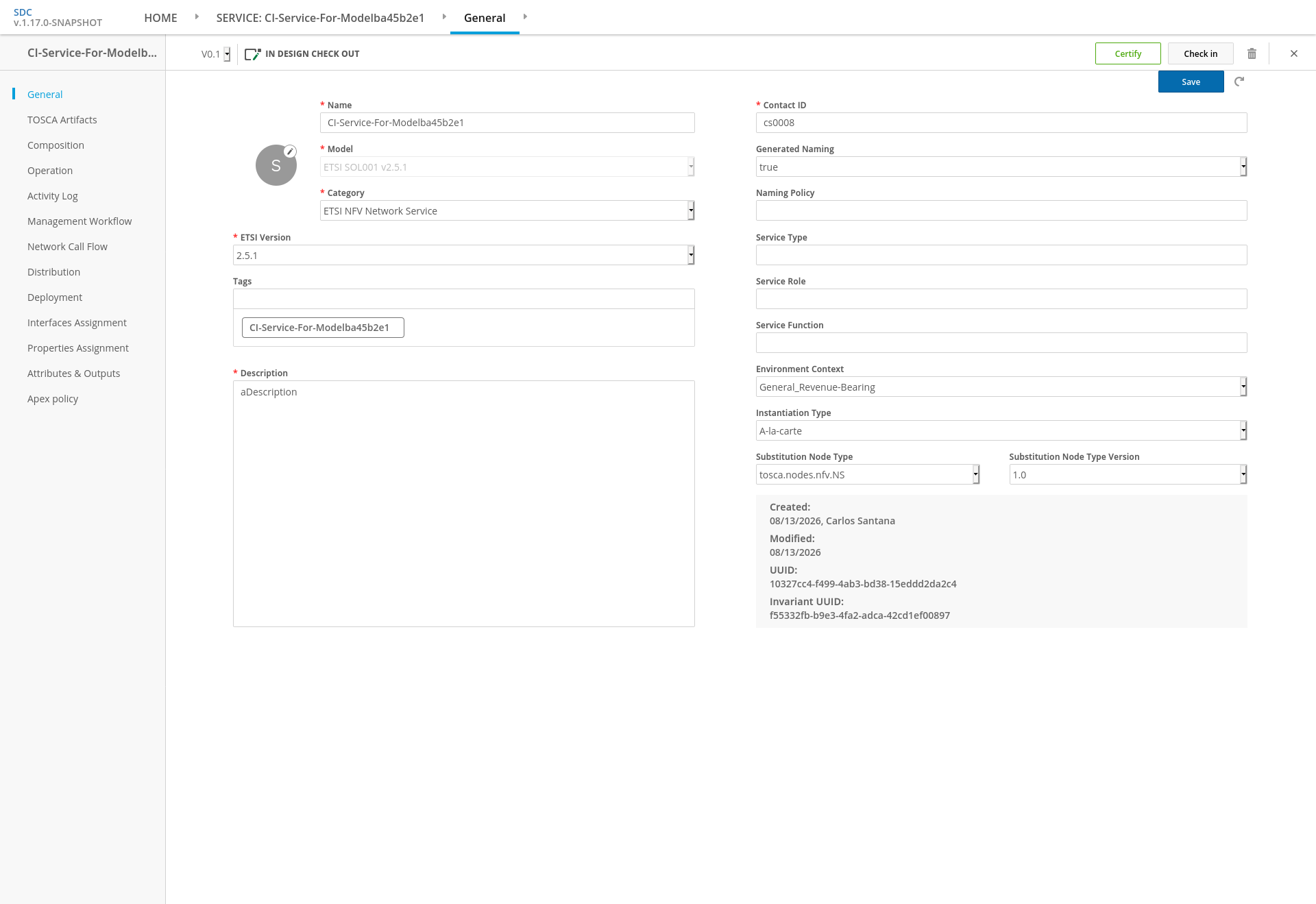Go to HOME in the breadcrumb

(160, 18)
